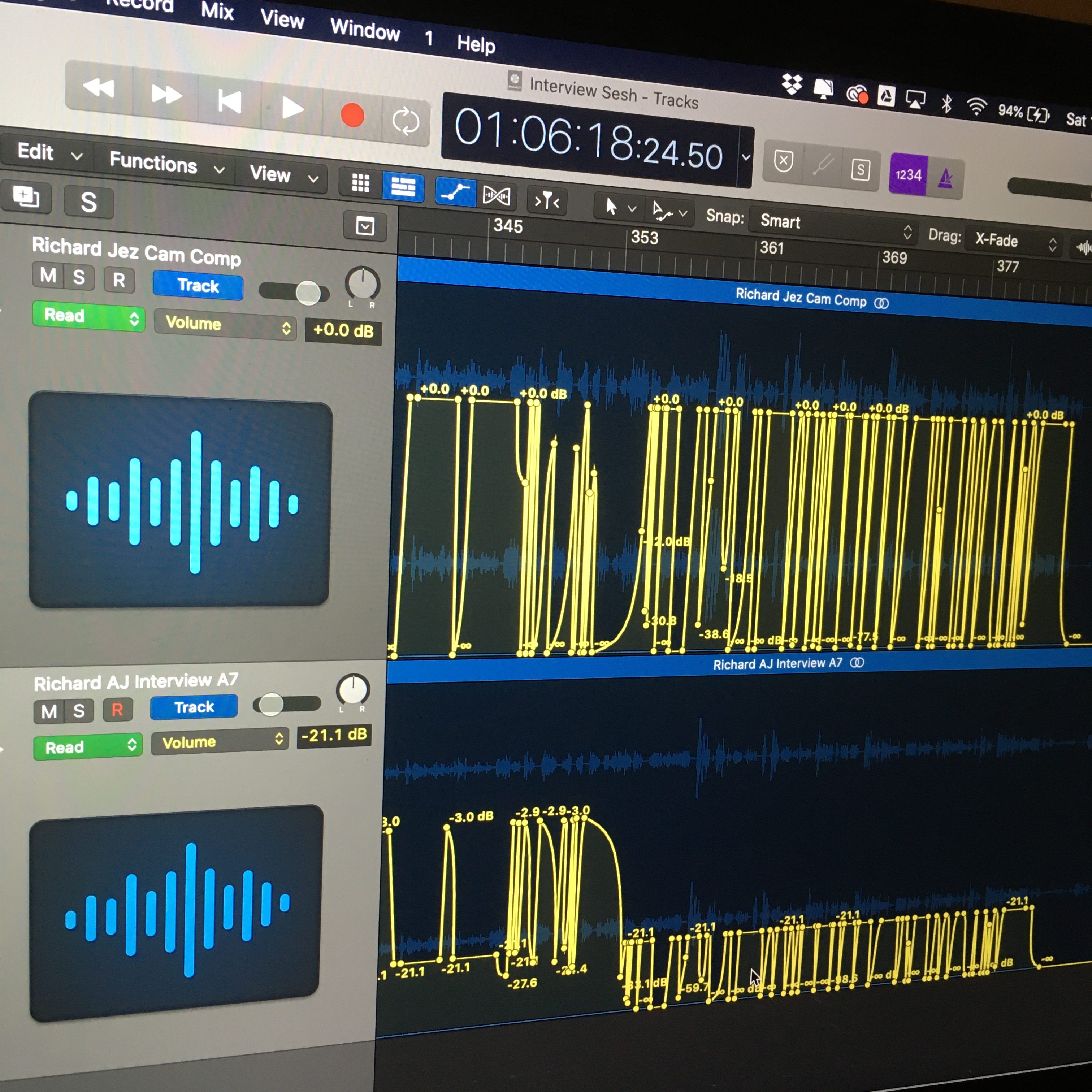Open Read automation mode on Jez Cam Comp
The image size is (1092, 1092).
click(x=88, y=316)
